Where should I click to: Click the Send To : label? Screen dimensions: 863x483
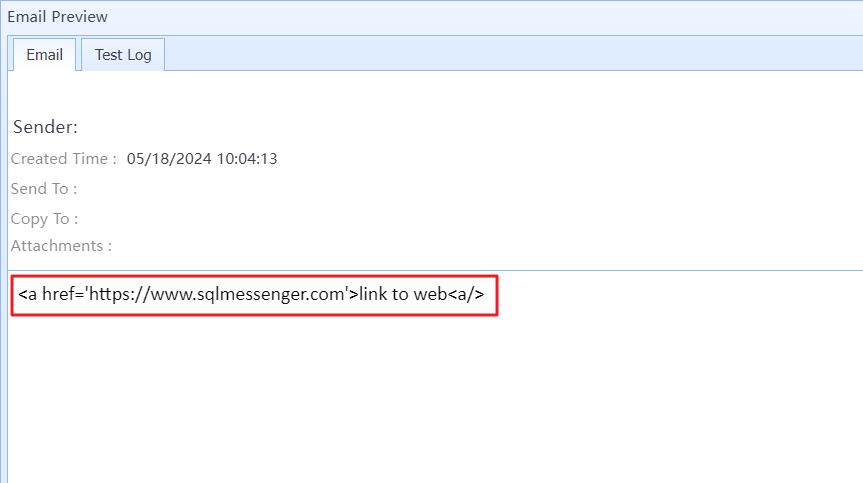(44, 189)
